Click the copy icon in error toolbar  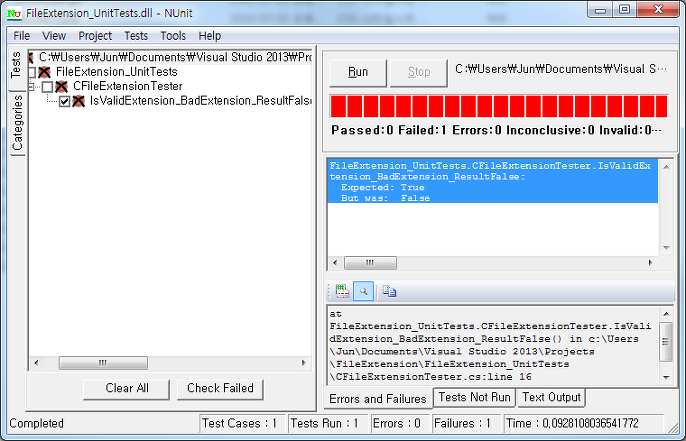click(389, 291)
